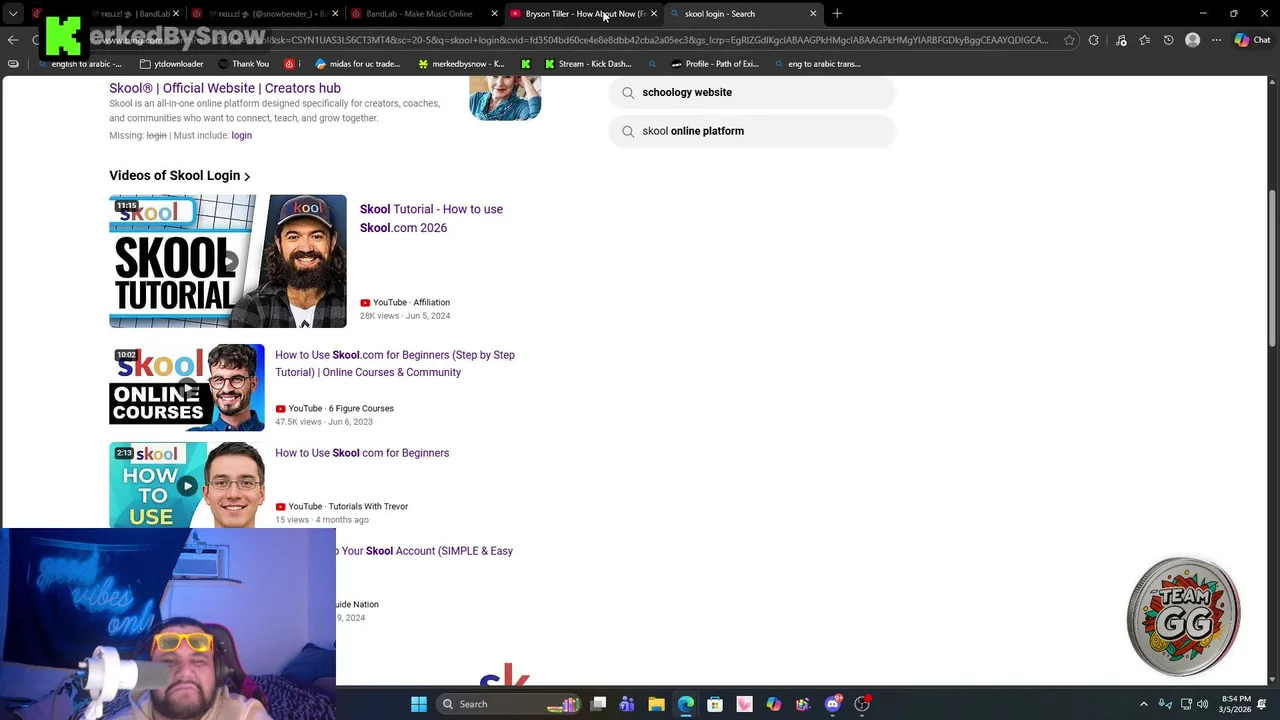Open the 'english to arabic' bookmark

pos(80,64)
